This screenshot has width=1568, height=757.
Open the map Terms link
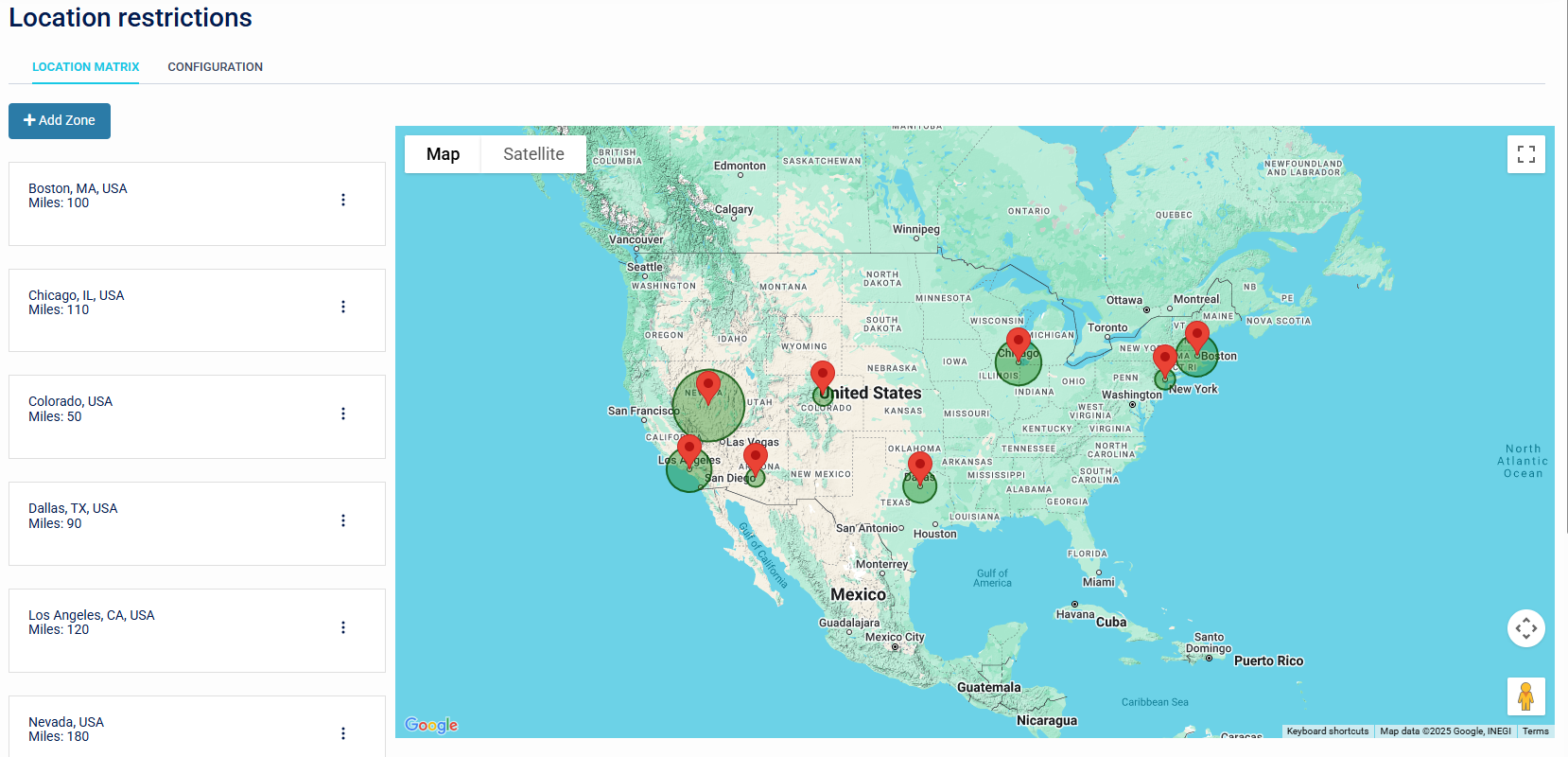coord(1535,731)
